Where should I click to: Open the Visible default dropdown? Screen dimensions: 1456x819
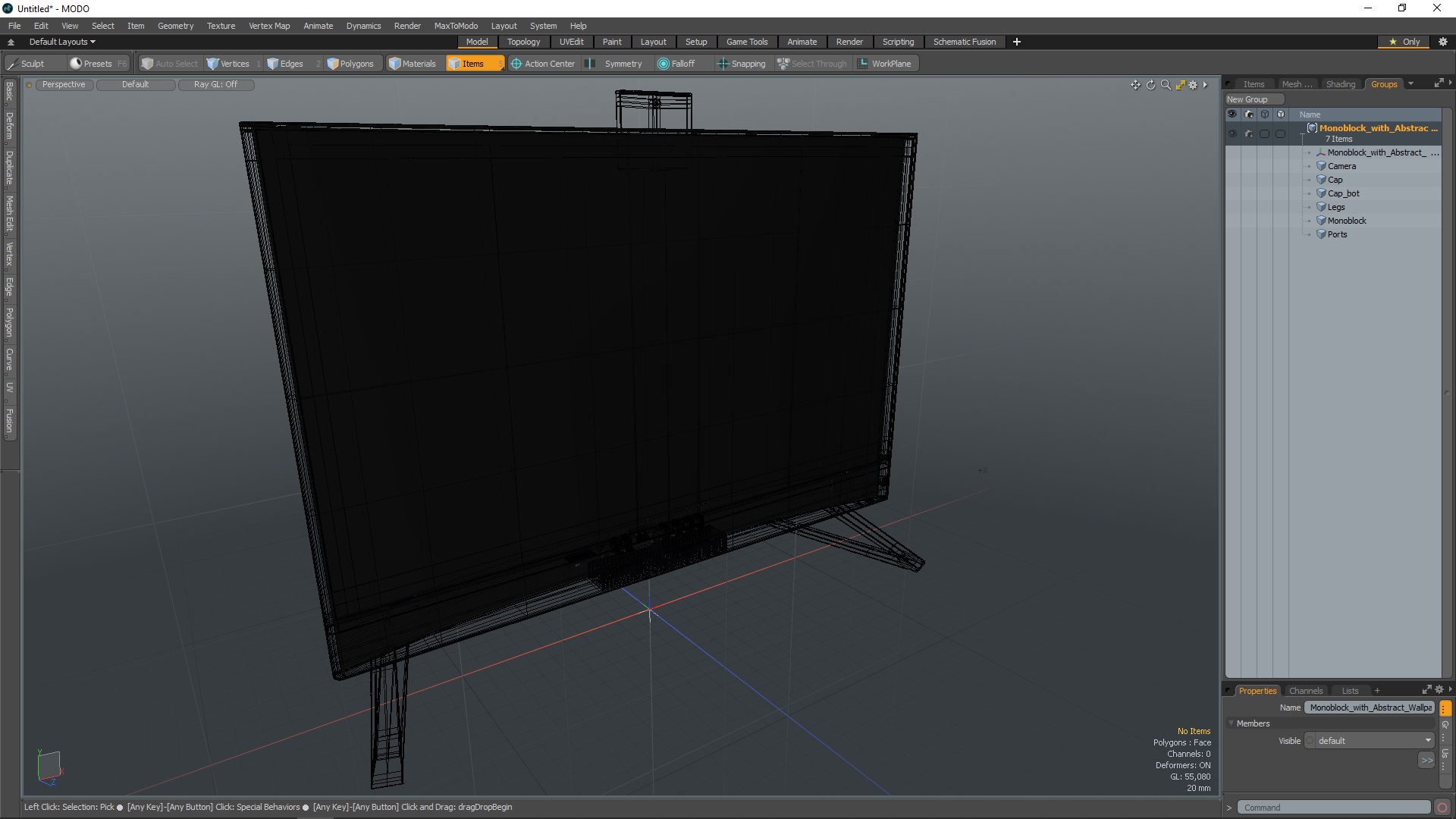pyautogui.click(x=1370, y=741)
